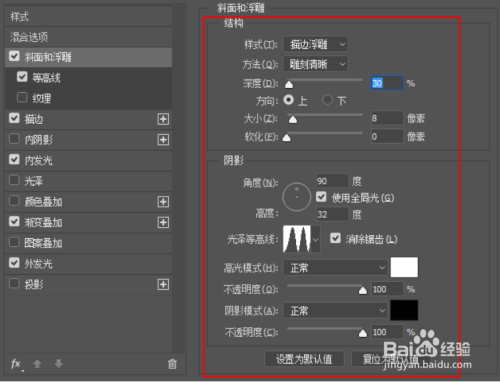Select 等高线 sub-item row
The height and width of the screenshot is (382, 500).
pyautogui.click(x=88, y=78)
